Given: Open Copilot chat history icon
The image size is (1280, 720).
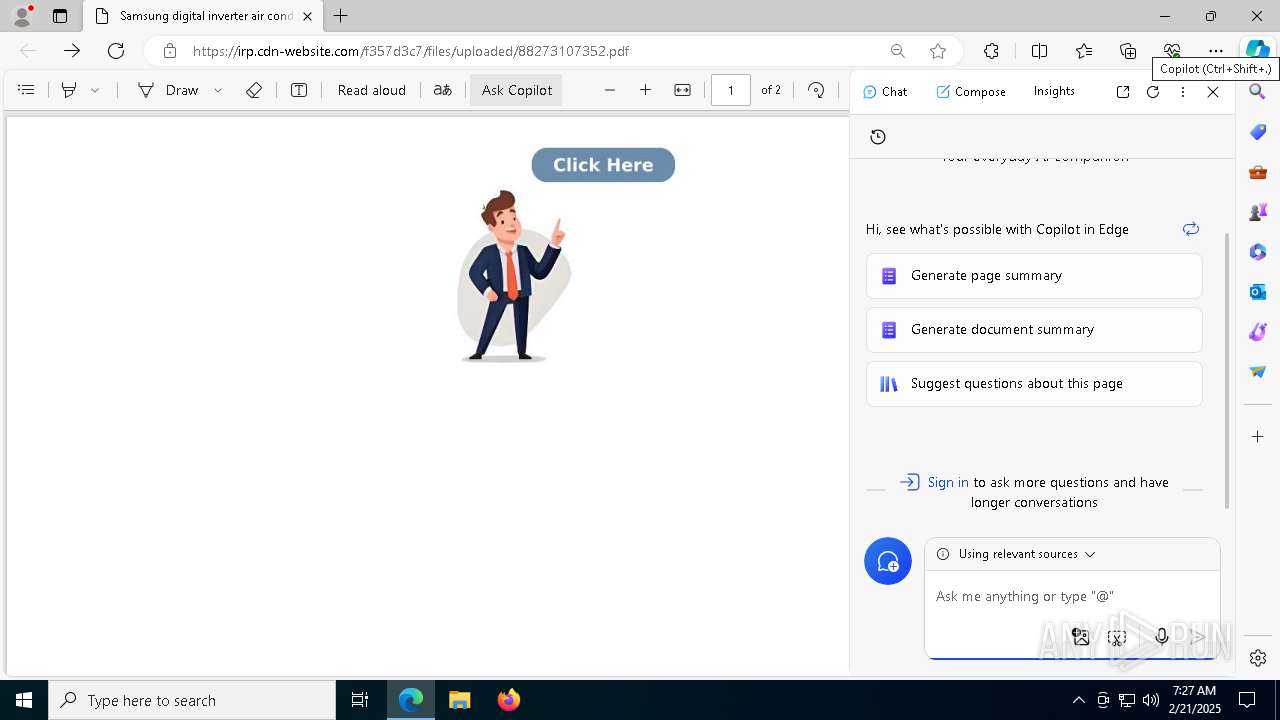Looking at the screenshot, I should [x=878, y=137].
